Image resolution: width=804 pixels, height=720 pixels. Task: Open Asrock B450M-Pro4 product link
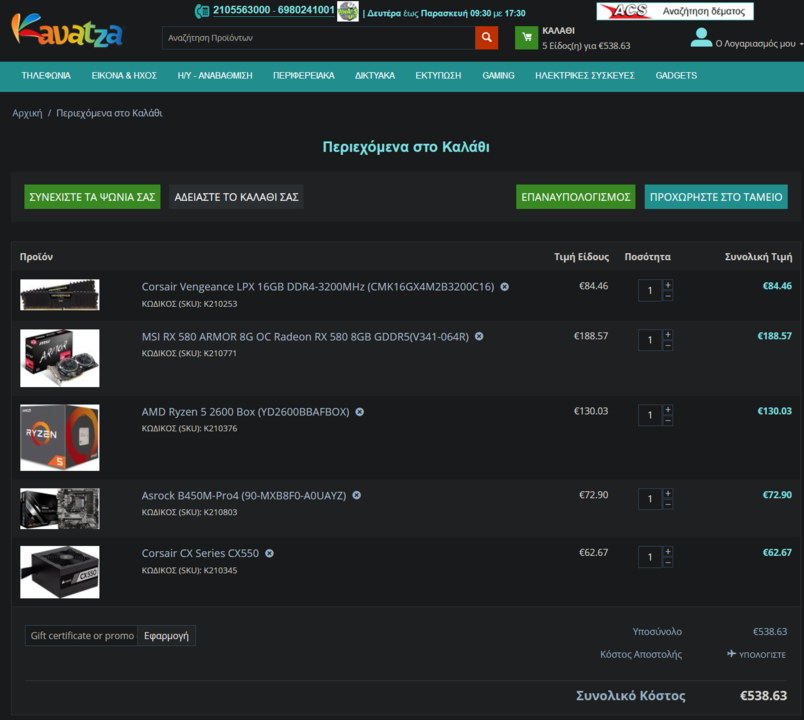click(x=244, y=495)
